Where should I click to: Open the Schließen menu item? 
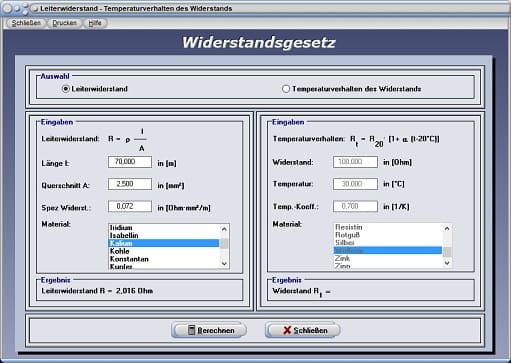[x=26, y=23]
